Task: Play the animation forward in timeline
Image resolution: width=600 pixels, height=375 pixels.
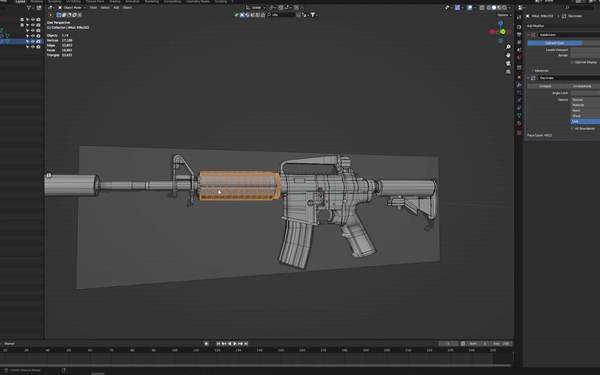Action: (235, 344)
